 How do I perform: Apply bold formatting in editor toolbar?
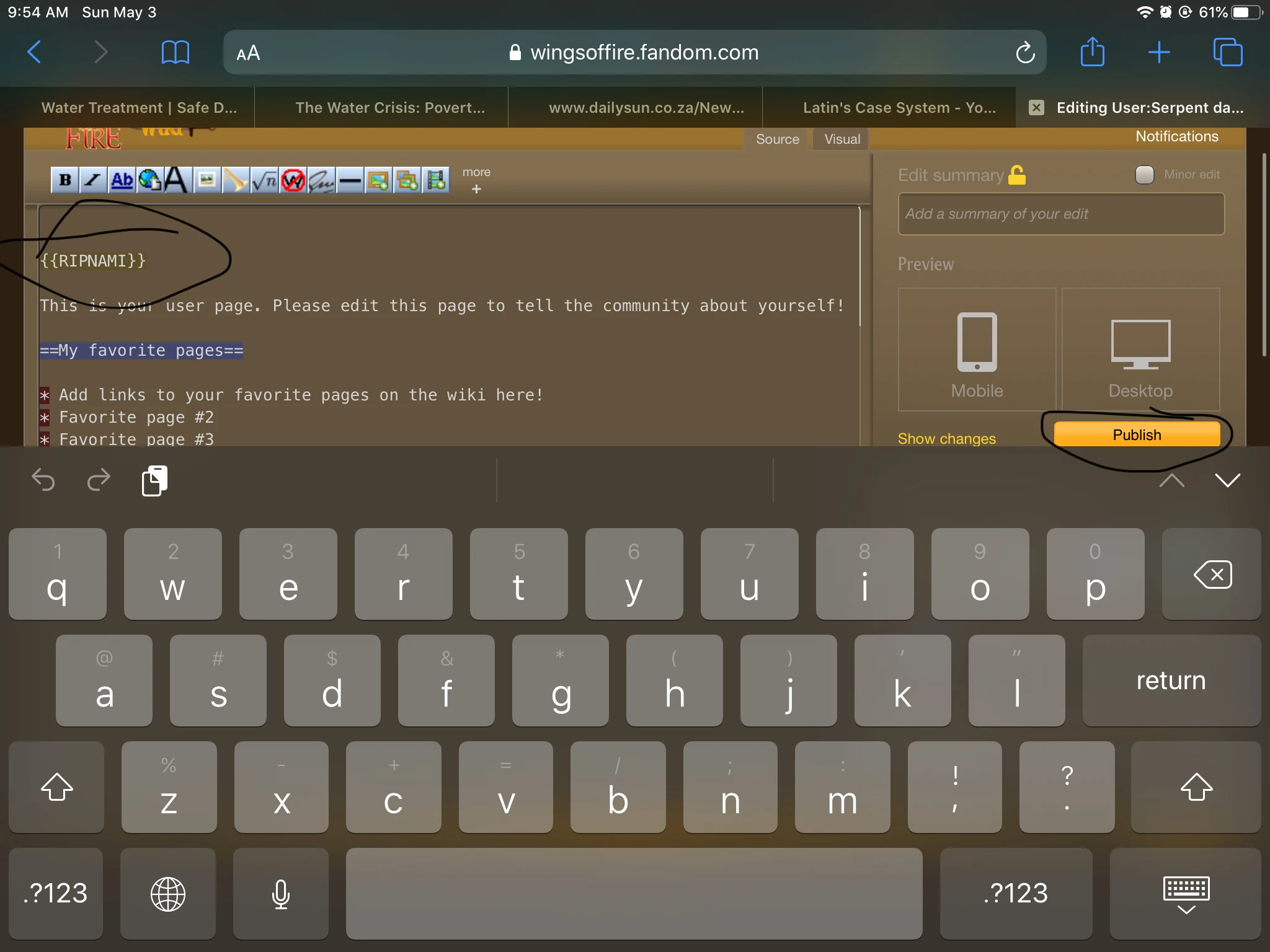pos(64,180)
